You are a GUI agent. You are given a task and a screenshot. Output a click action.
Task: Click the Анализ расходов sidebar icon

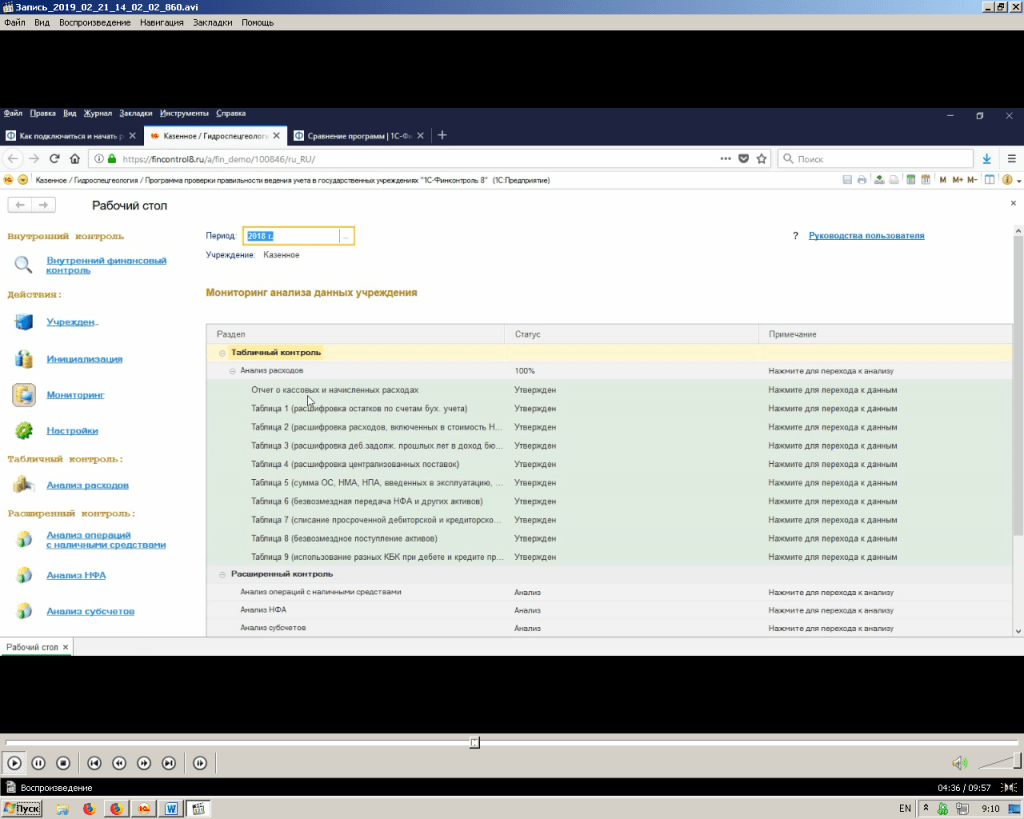(24, 485)
